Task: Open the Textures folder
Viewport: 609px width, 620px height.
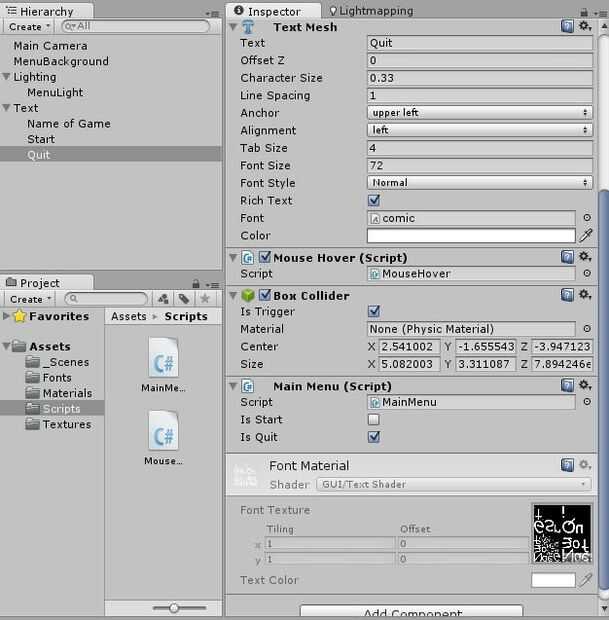Action: [x=66, y=424]
